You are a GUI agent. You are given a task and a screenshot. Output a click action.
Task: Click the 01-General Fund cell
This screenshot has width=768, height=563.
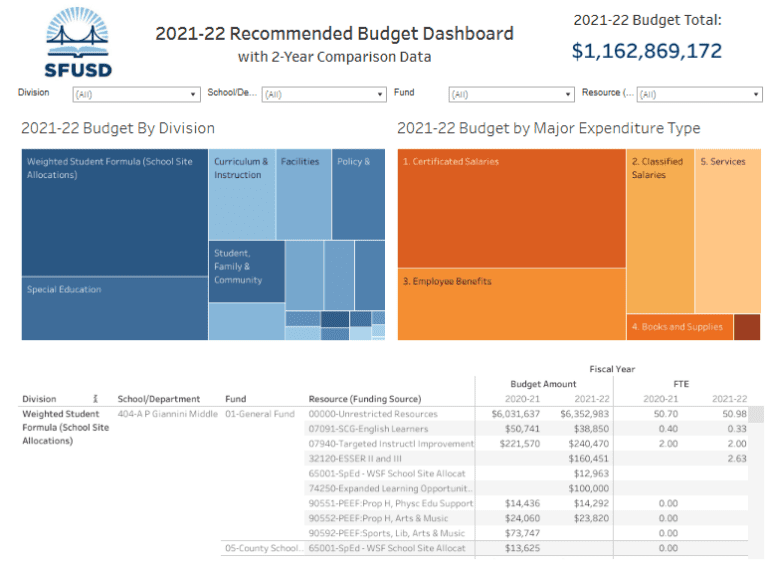[260, 414]
